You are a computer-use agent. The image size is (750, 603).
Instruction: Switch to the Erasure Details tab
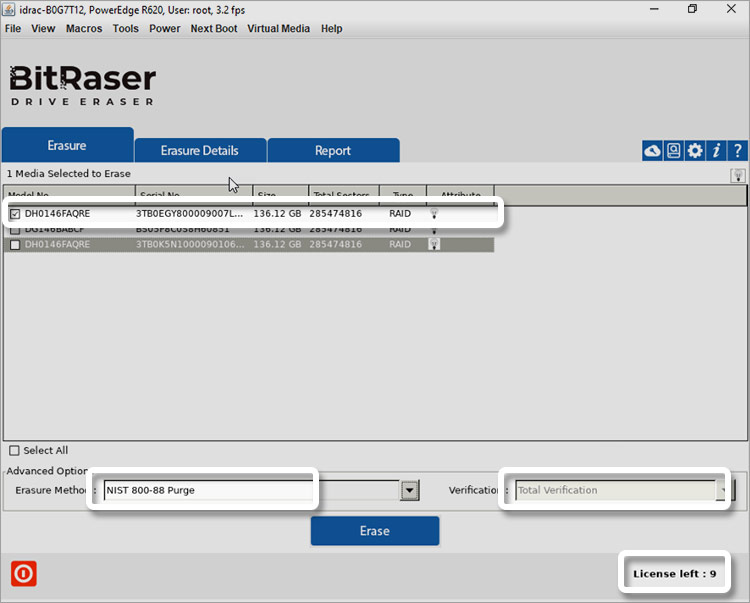[200, 150]
